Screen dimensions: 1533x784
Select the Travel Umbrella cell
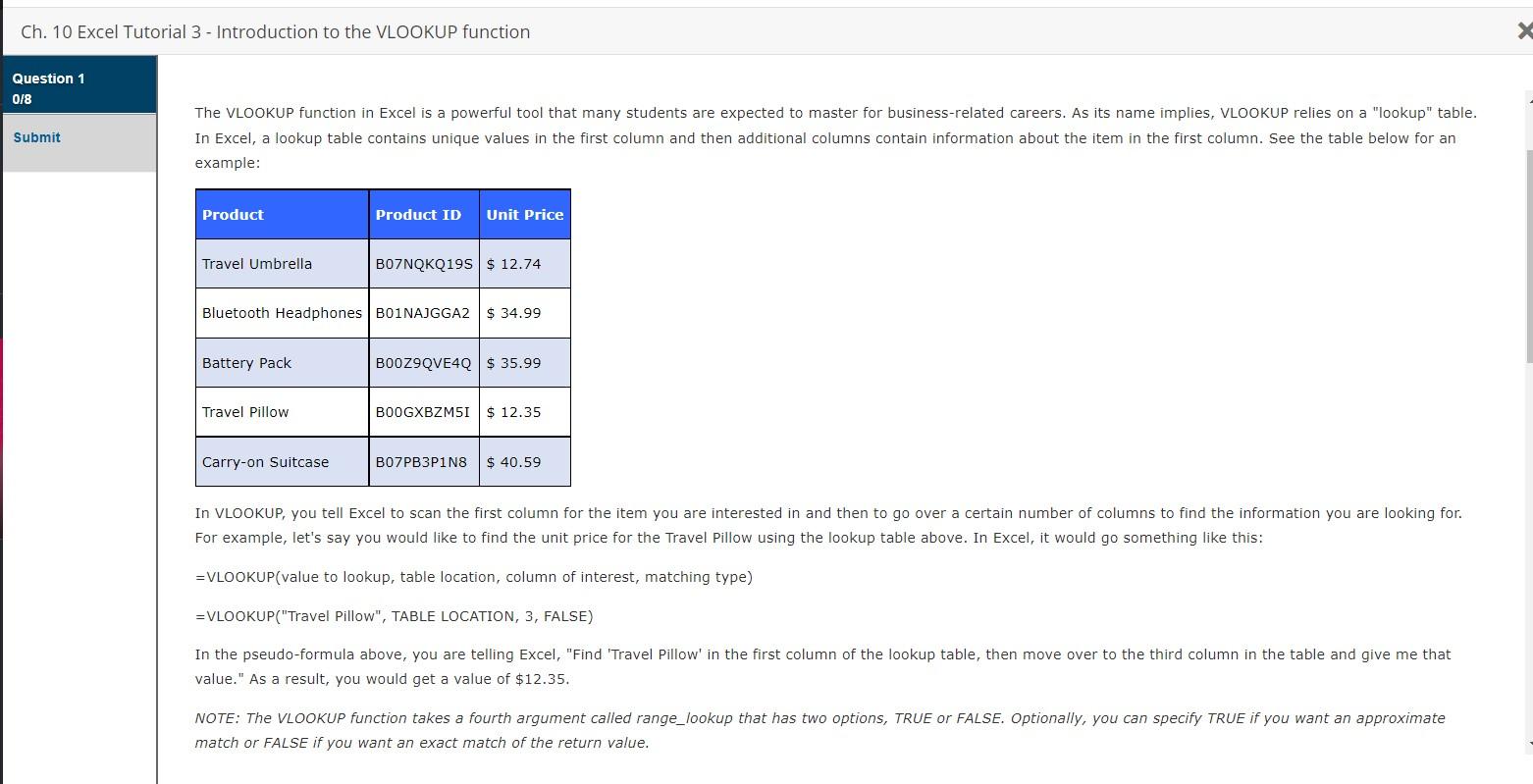click(283, 264)
